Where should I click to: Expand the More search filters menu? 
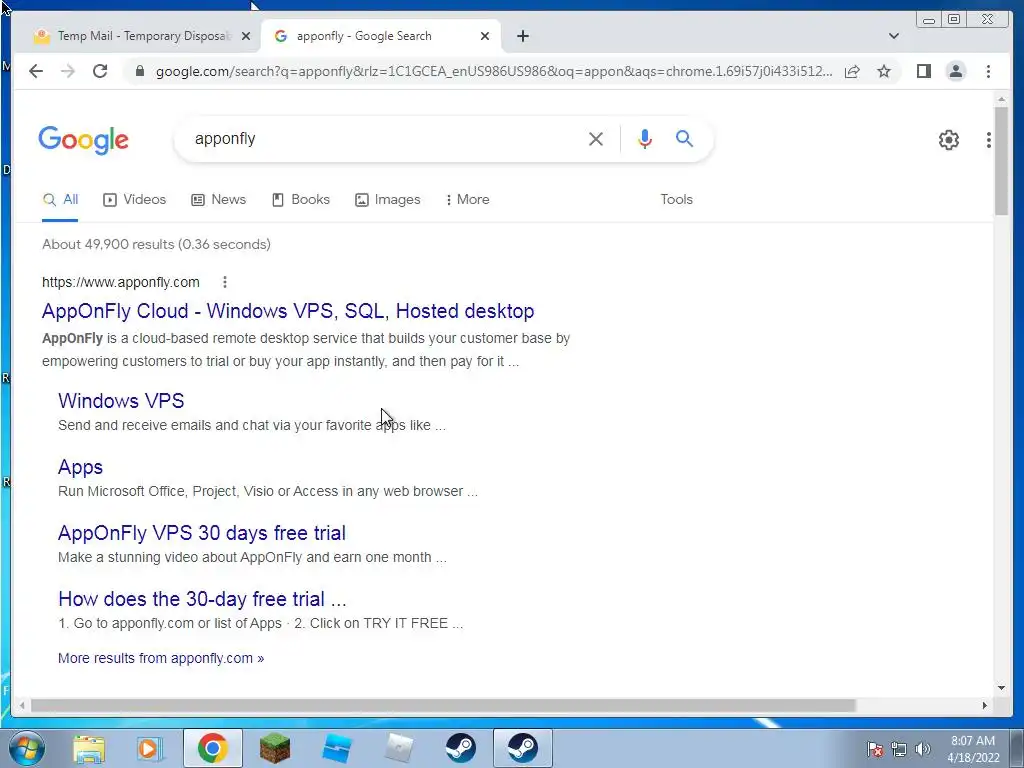467,200
